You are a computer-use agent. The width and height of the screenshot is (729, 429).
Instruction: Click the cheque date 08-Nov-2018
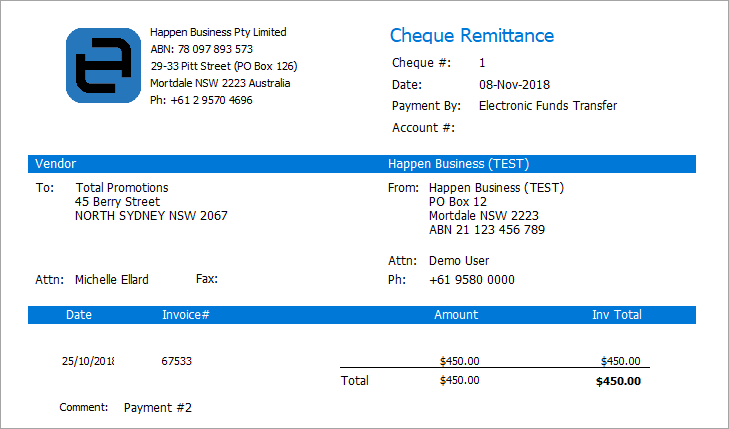tap(514, 85)
